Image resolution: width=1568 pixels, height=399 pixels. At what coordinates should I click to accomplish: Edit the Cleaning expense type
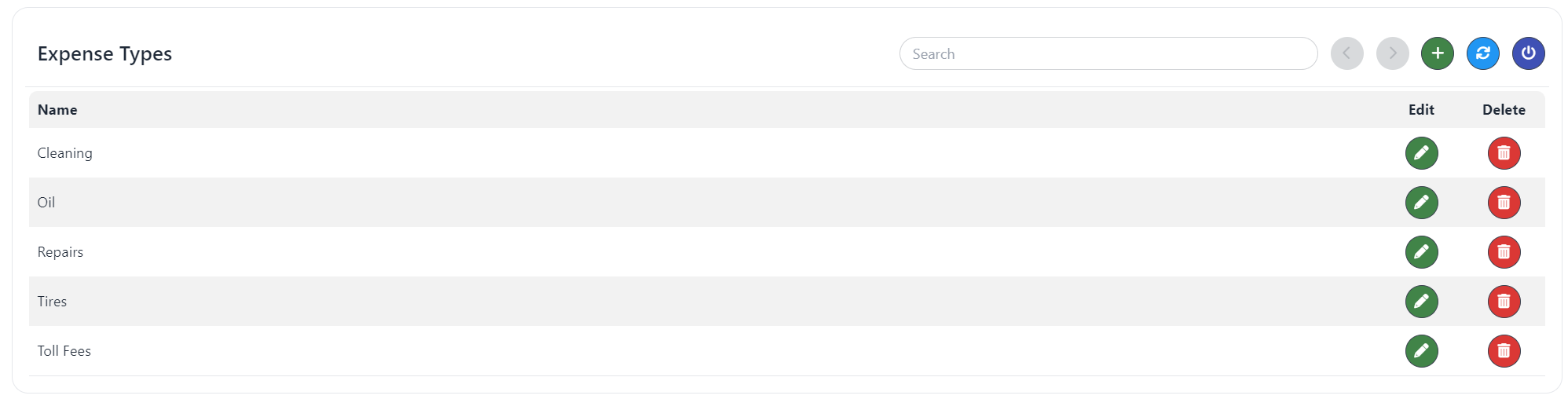[x=1421, y=153]
